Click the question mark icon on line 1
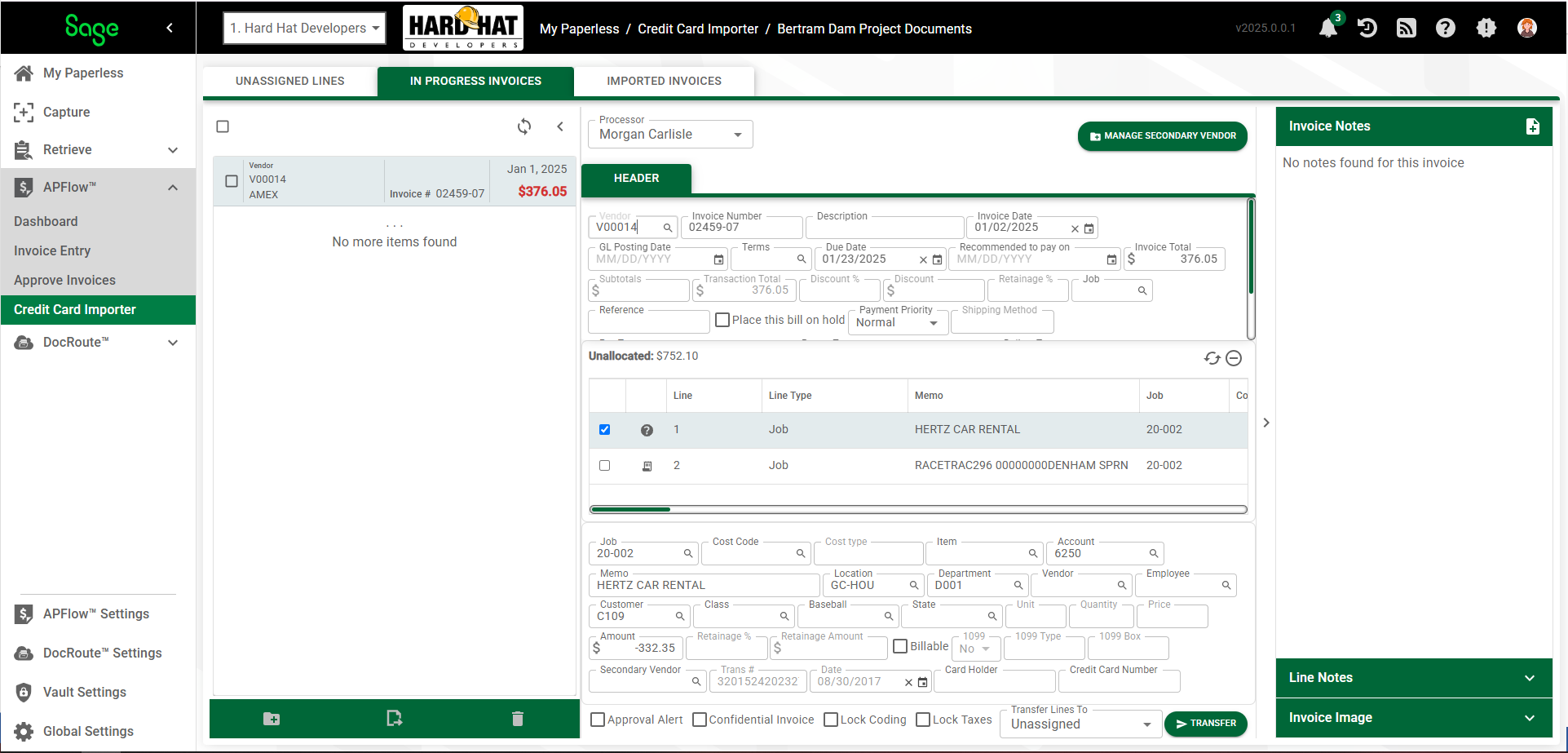1568x753 pixels. point(647,430)
